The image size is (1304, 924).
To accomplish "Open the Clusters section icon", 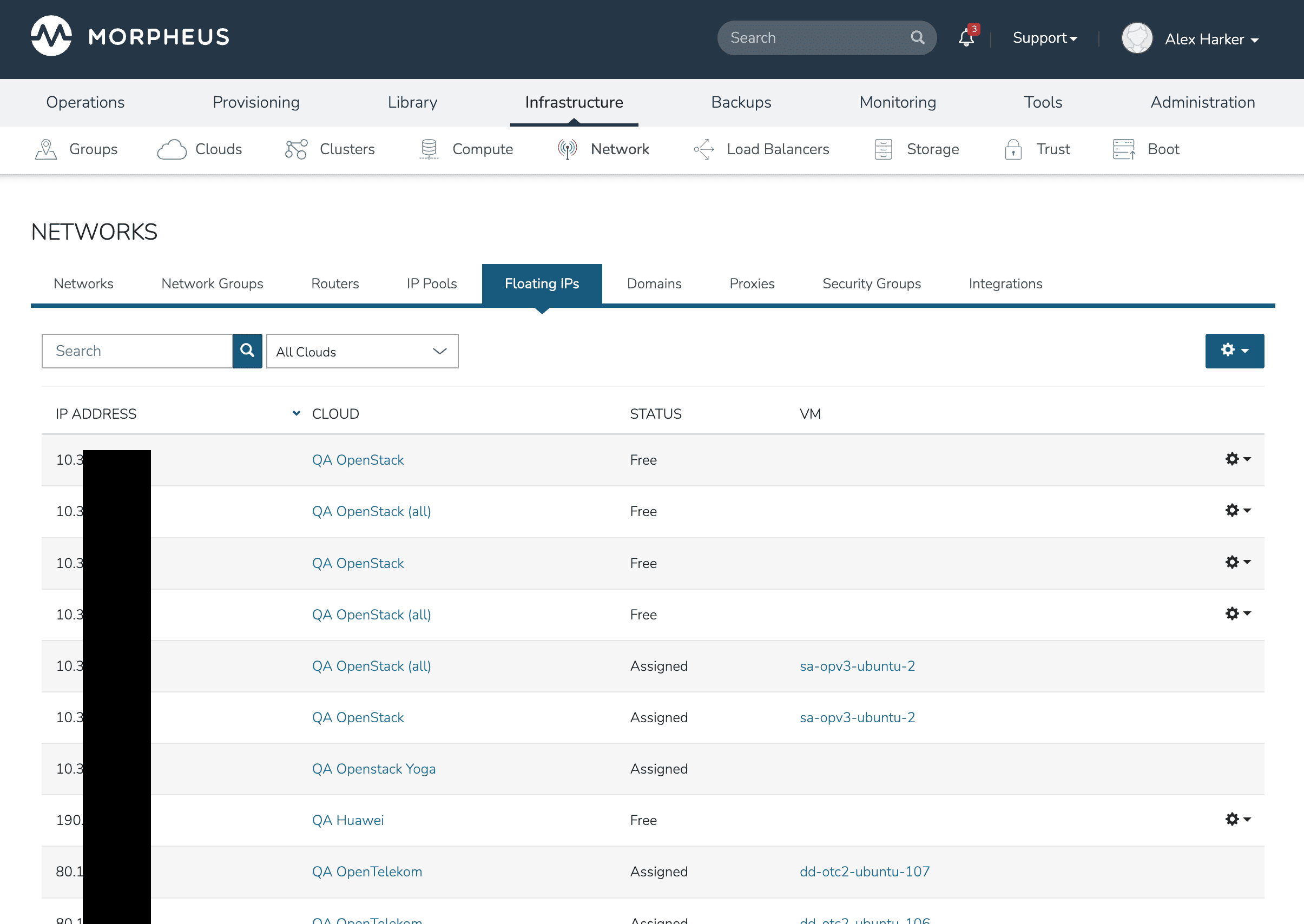I will point(296,149).
